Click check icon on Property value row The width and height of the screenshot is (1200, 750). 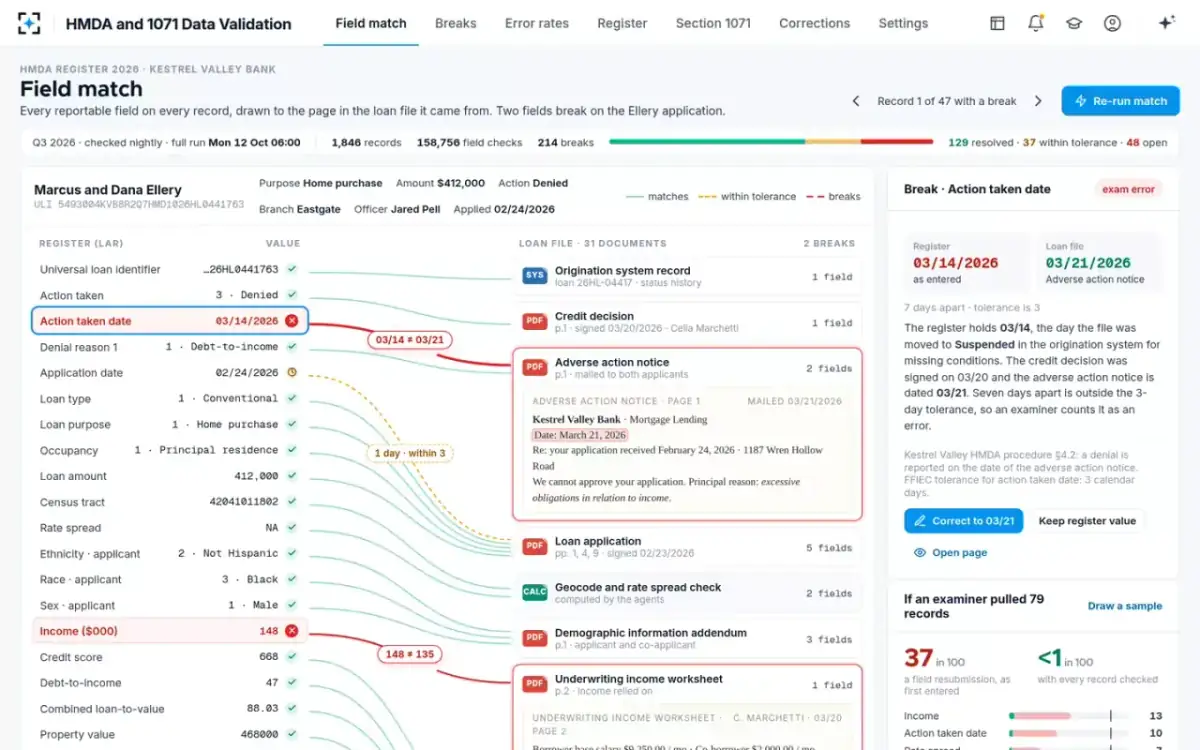click(x=292, y=734)
